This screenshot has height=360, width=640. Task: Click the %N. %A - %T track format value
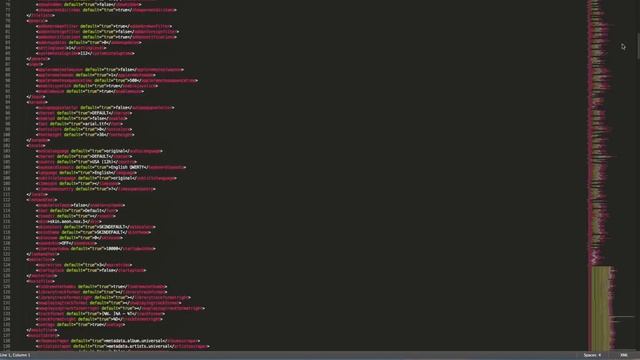(116, 314)
